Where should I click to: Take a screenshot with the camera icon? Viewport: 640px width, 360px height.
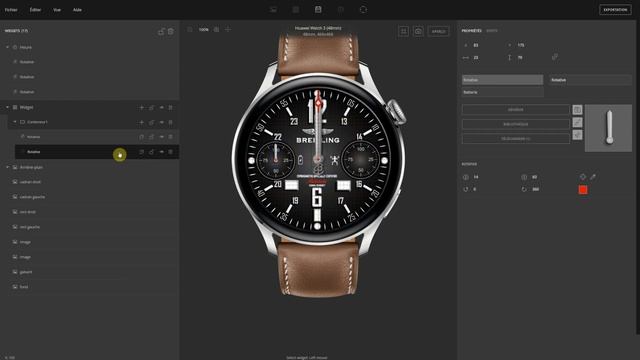[x=418, y=31]
